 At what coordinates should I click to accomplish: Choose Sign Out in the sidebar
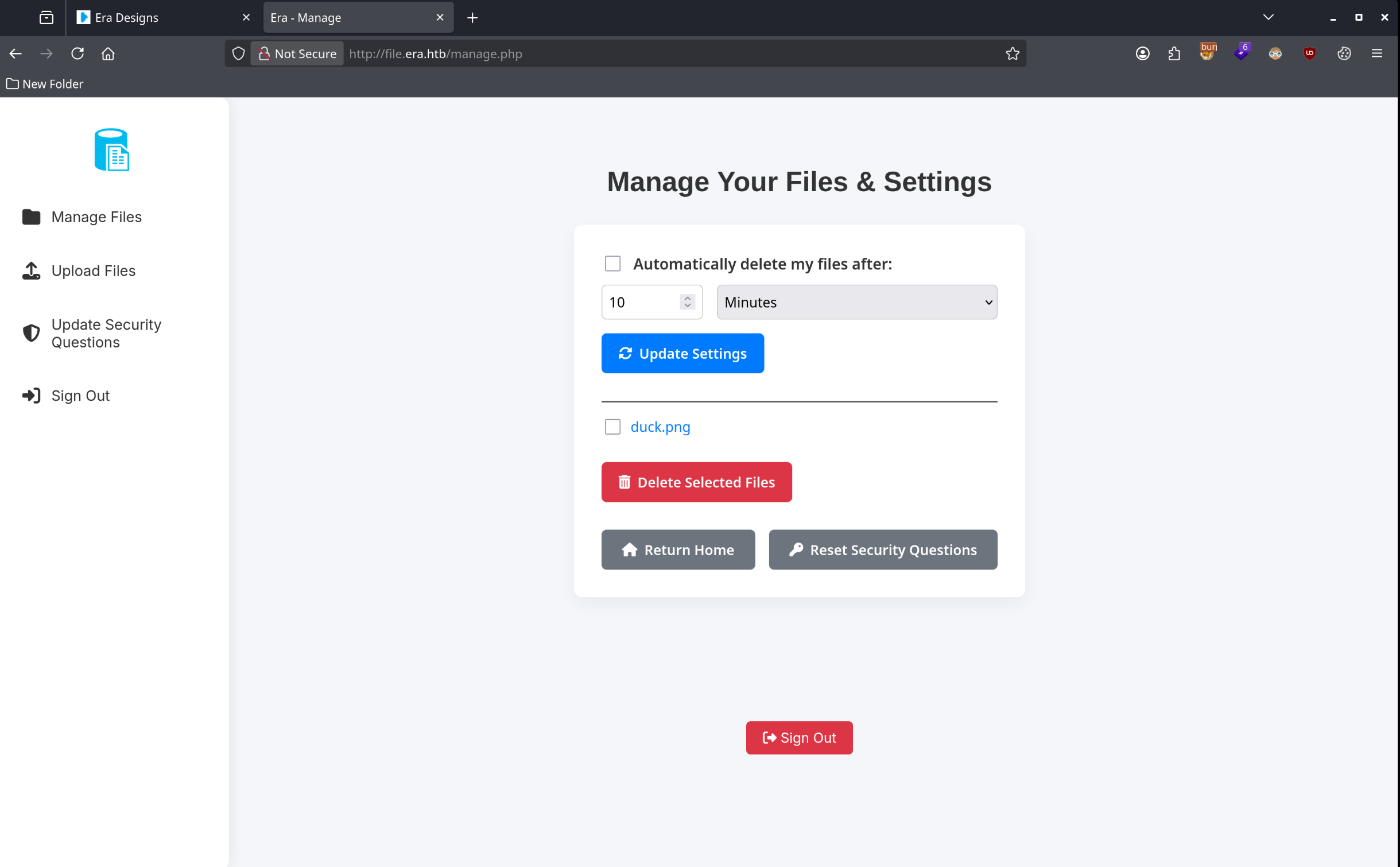(x=80, y=396)
